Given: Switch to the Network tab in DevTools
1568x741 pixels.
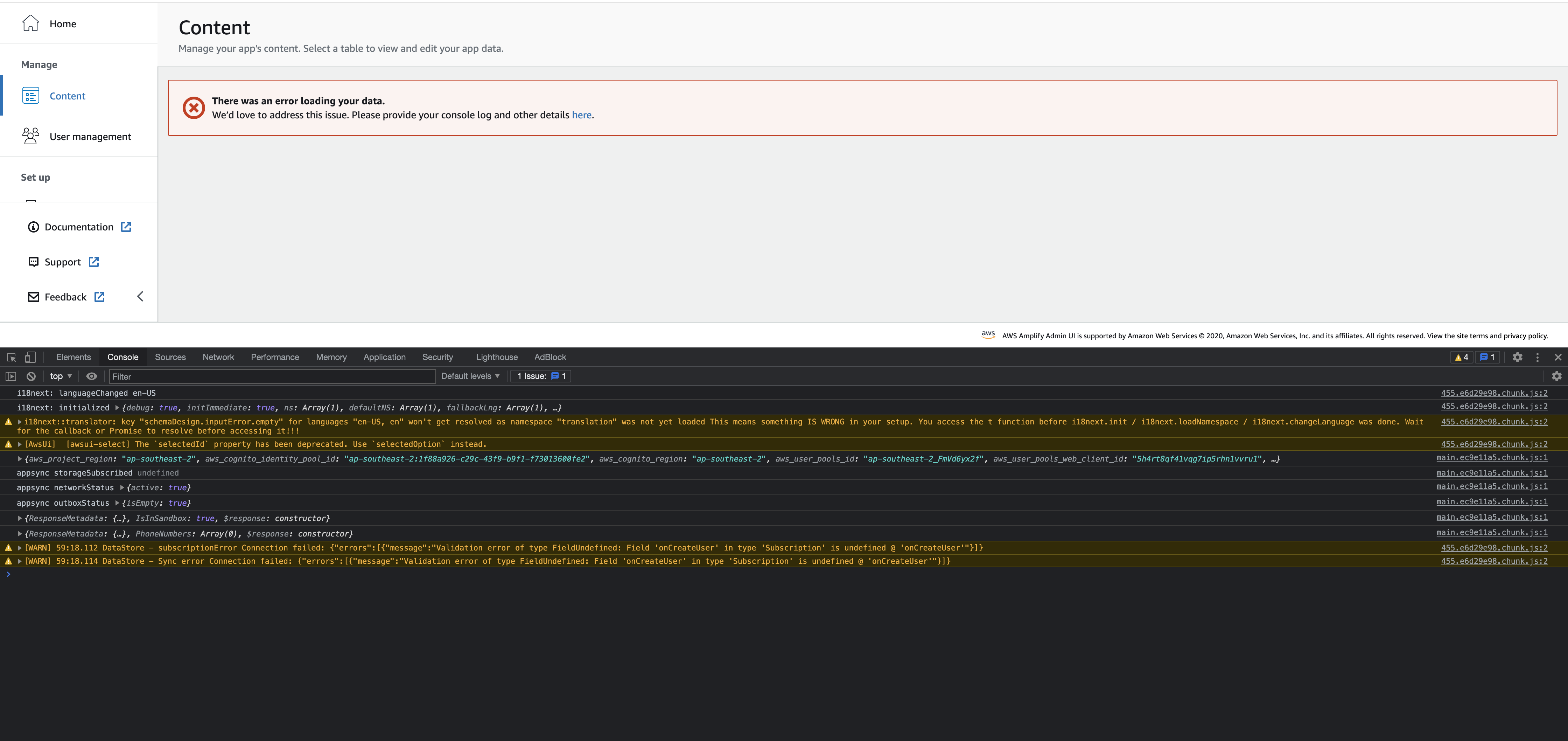Looking at the screenshot, I should pyautogui.click(x=218, y=357).
